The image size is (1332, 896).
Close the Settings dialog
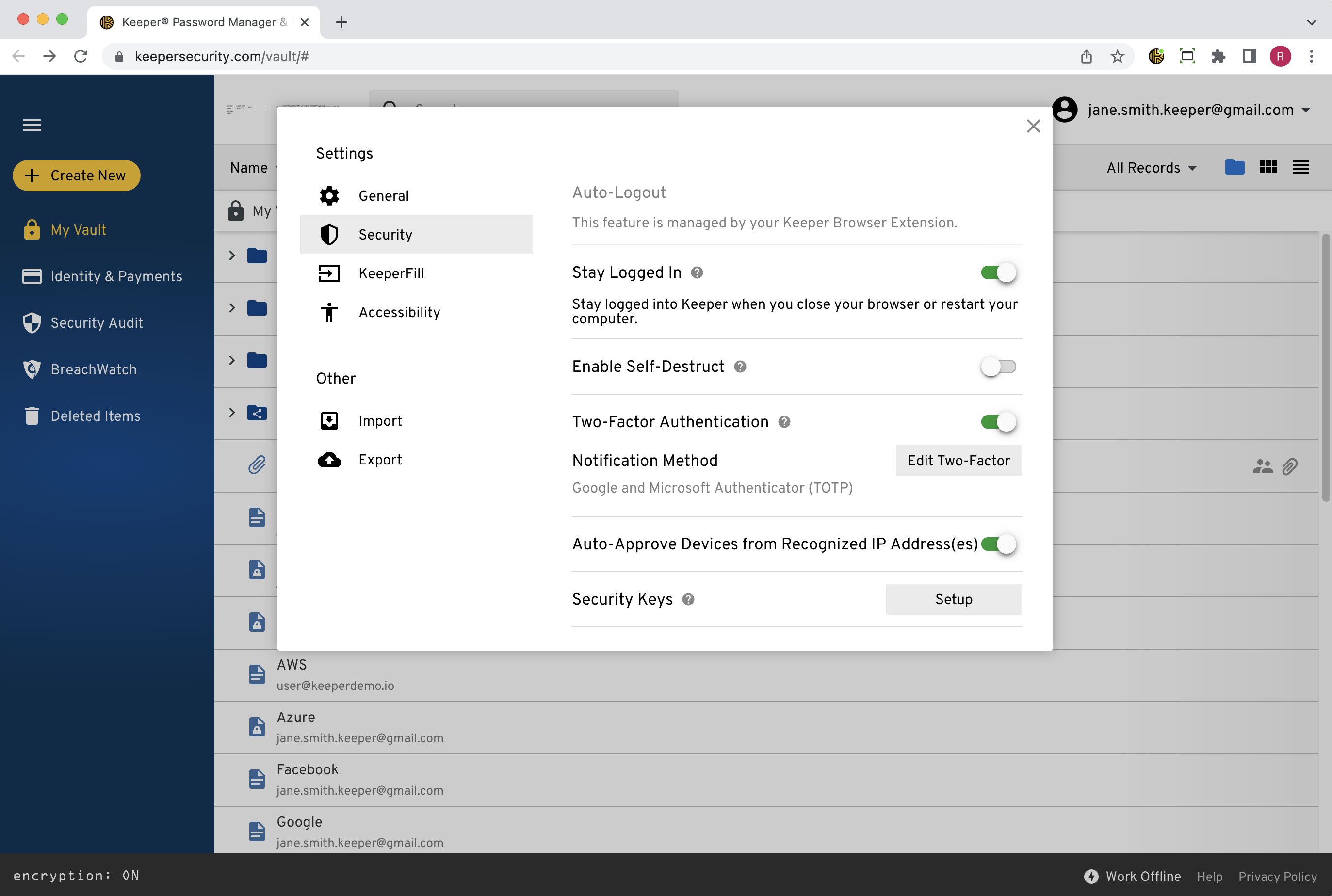[x=1034, y=126]
